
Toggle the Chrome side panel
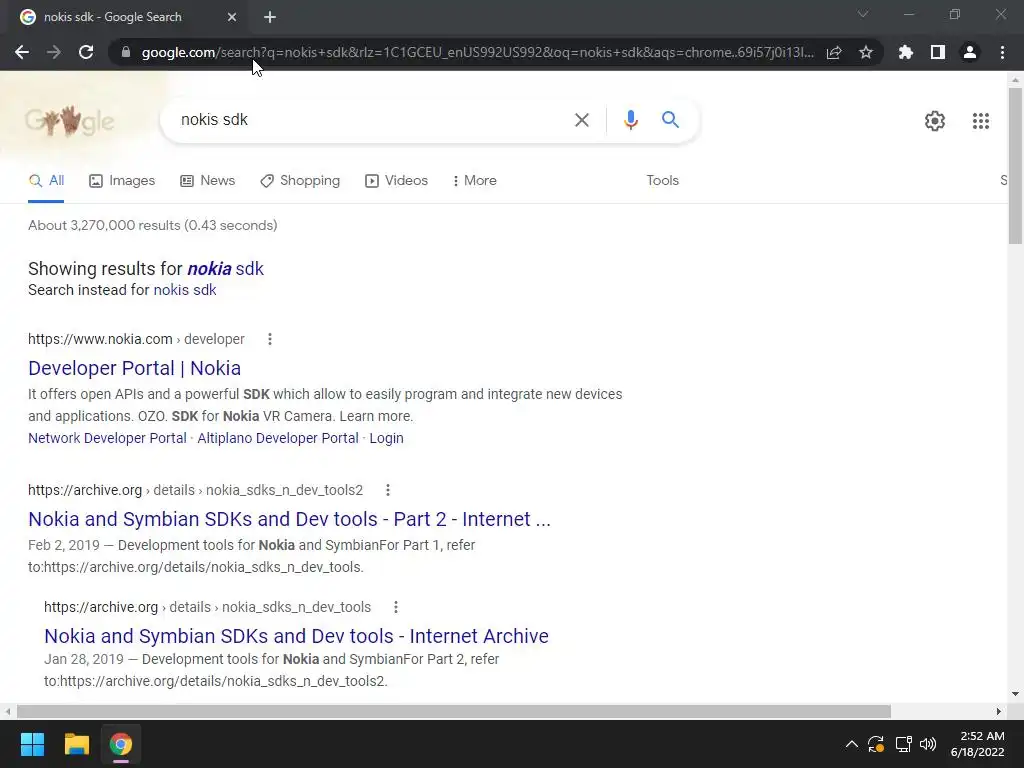click(937, 52)
